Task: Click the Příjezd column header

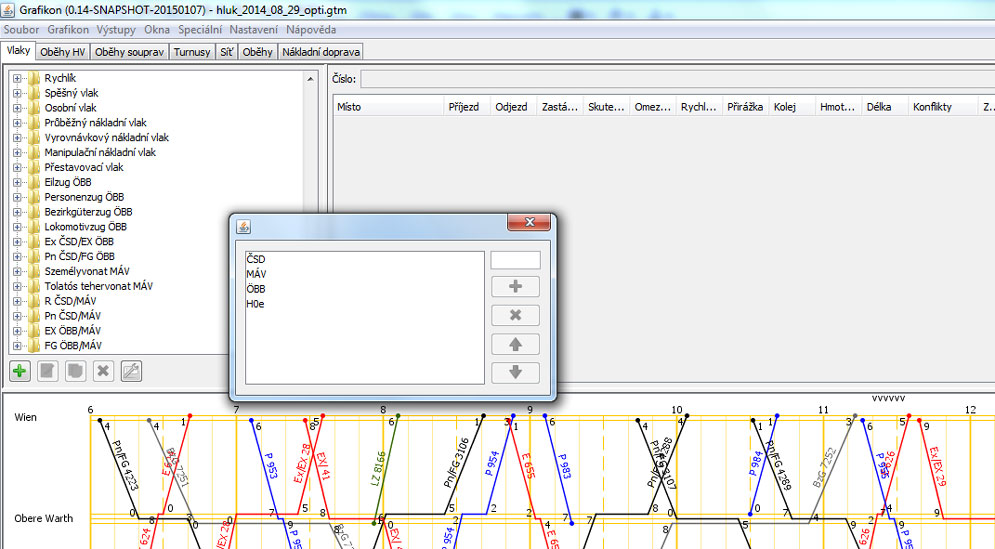Action: coord(466,107)
